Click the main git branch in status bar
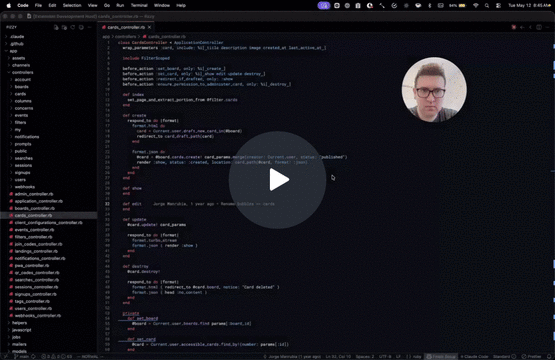The width and height of the screenshot is (555, 360). (21, 356)
